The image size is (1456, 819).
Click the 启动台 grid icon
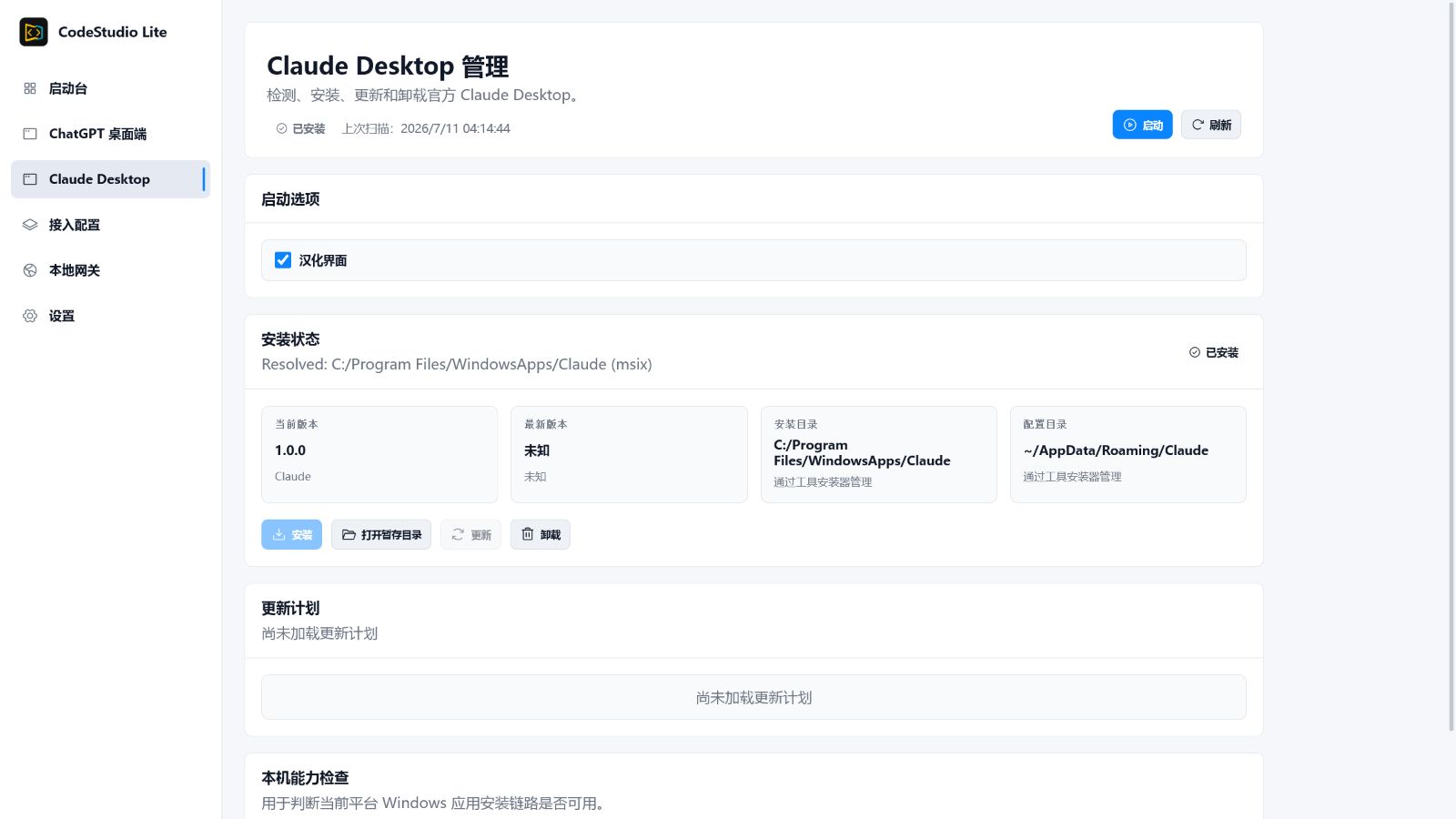point(30,88)
